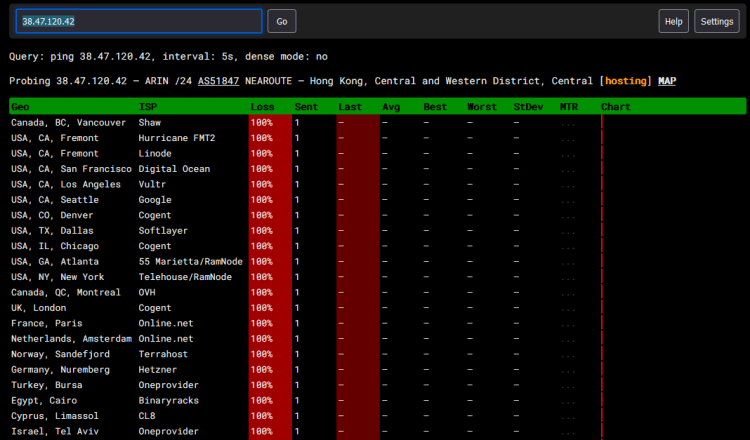The width and height of the screenshot is (750, 440).
Task: Click the 55 Marietta/RamNode cell
Action: click(190, 261)
